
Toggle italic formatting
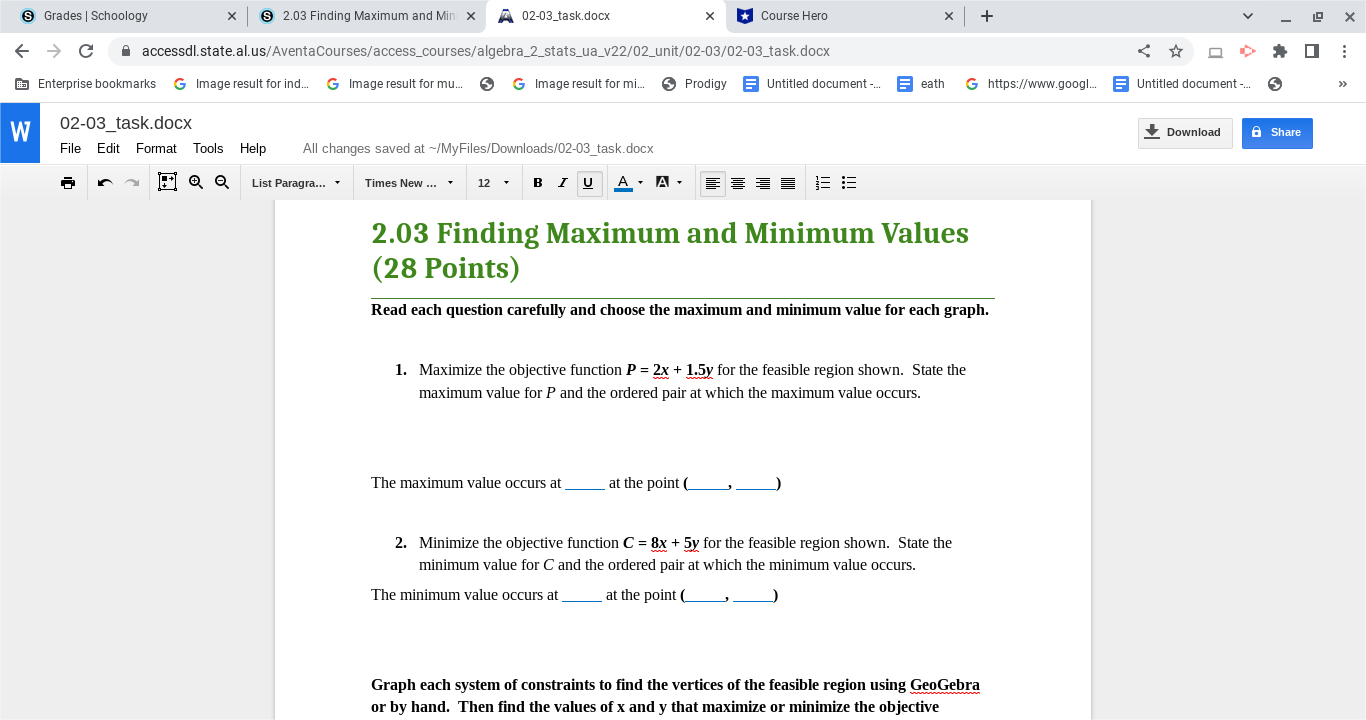(562, 182)
